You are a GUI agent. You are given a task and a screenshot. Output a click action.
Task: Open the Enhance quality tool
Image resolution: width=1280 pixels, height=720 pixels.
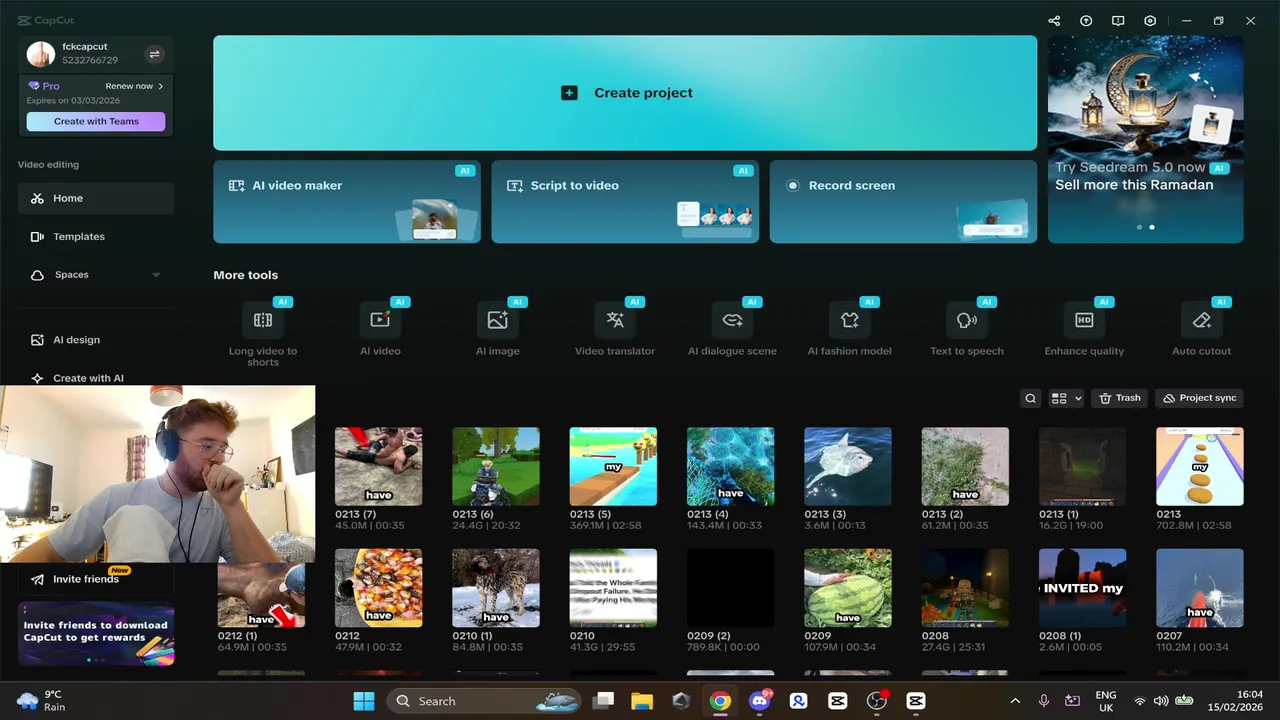[x=1084, y=328]
